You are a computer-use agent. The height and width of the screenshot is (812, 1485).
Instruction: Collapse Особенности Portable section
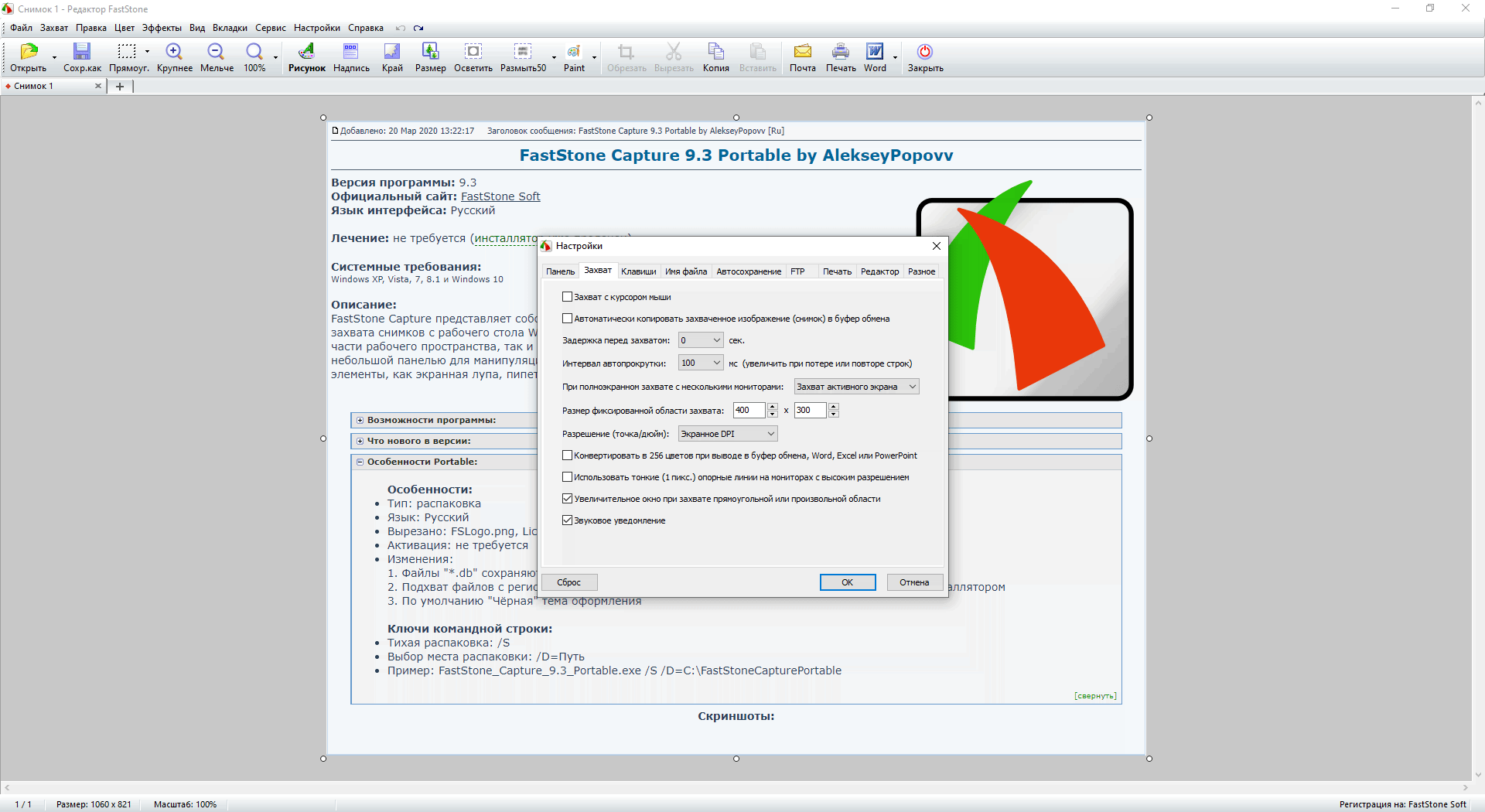click(360, 462)
